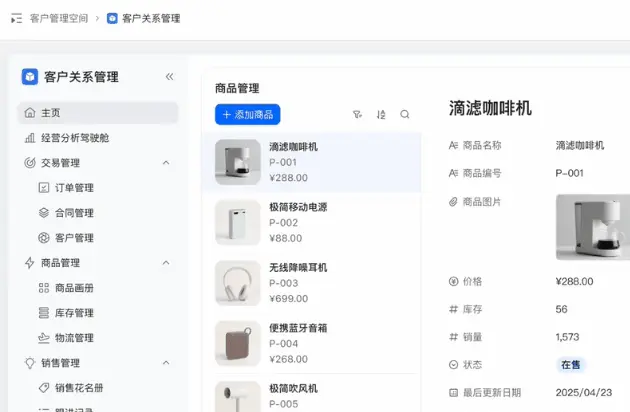Click the lightning icon beside 商品管理
Screen dimensions: 630x412
tap(30, 263)
